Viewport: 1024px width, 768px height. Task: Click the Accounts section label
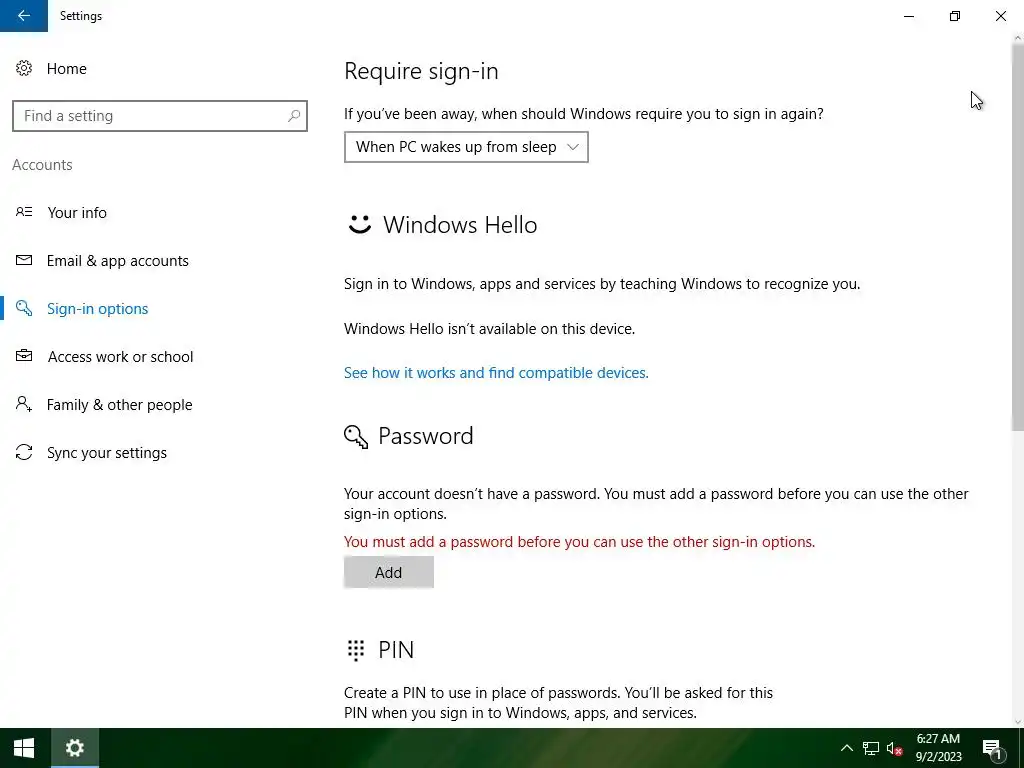click(x=42, y=165)
